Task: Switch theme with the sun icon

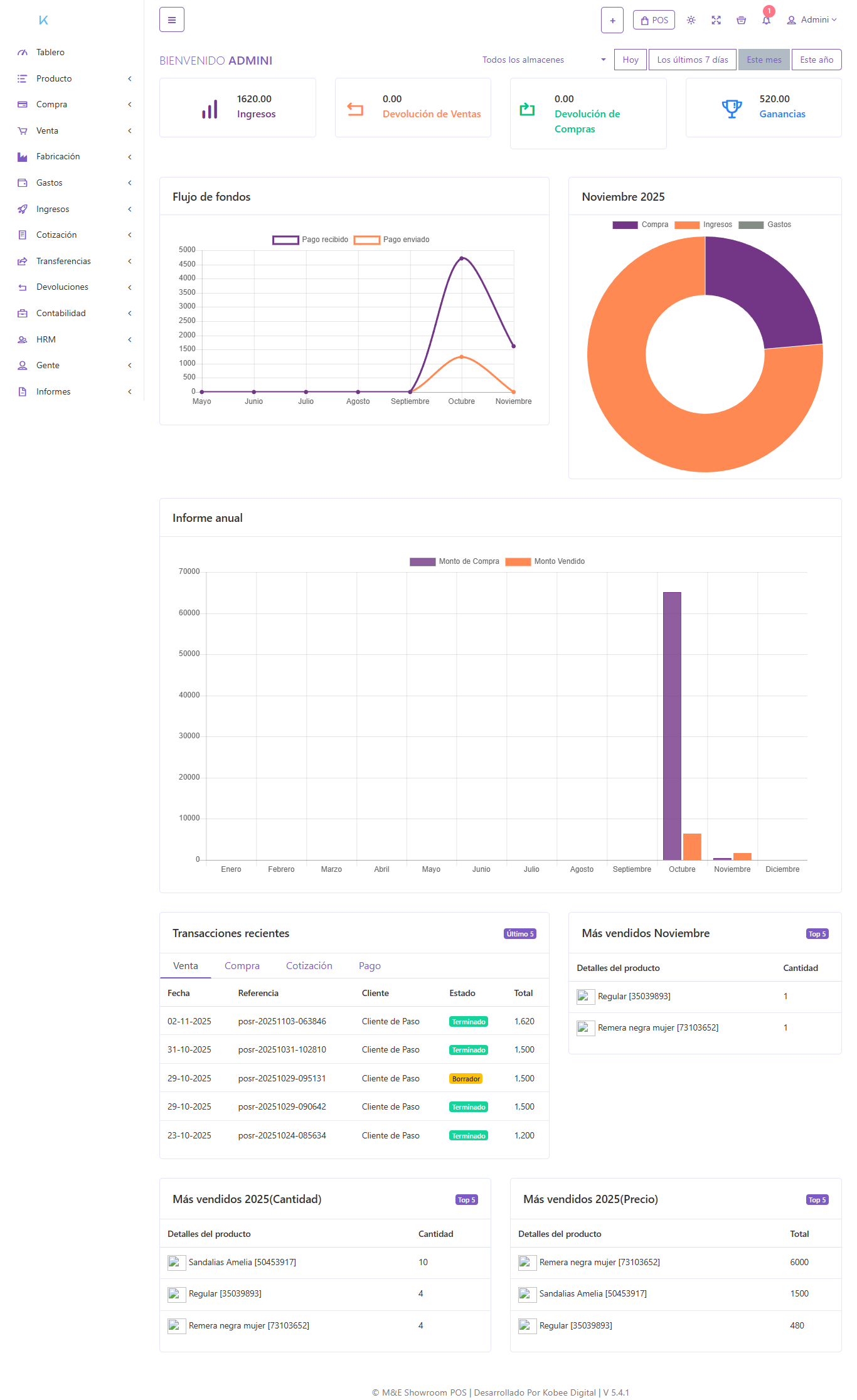Action: pos(691,20)
